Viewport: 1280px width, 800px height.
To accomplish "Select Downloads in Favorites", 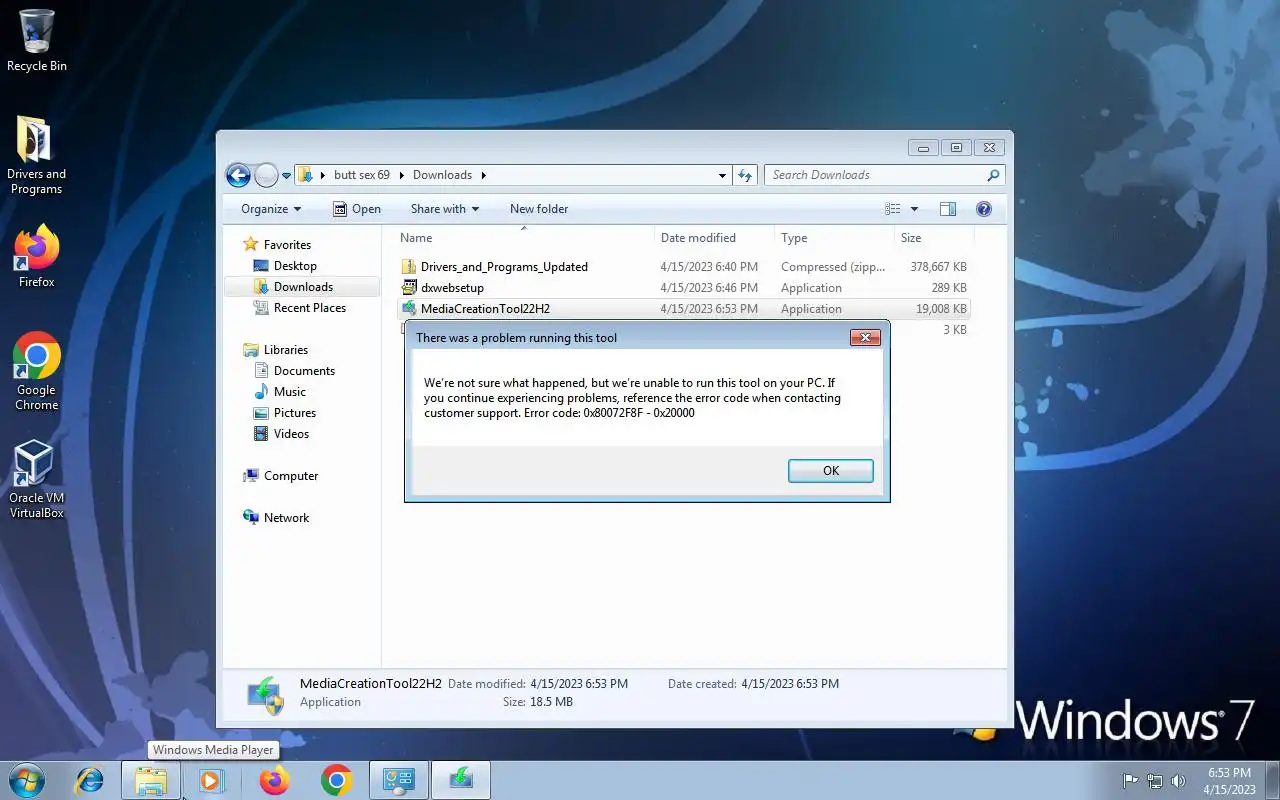I will coord(303,287).
